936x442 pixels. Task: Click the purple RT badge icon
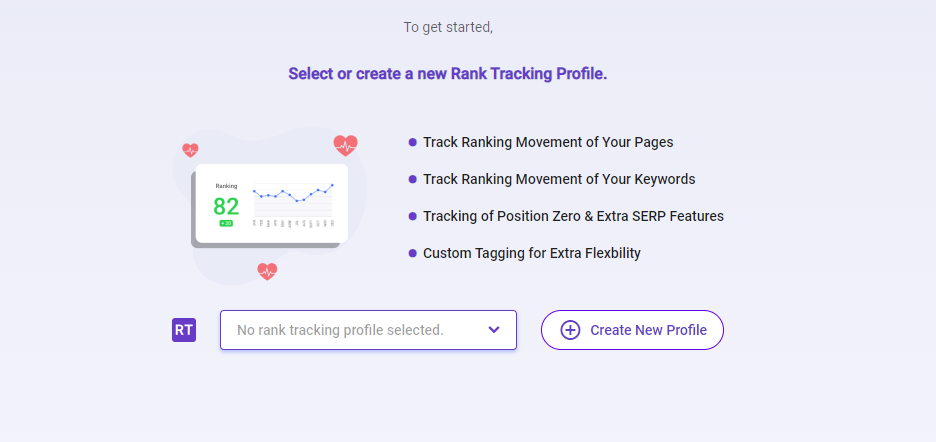point(184,330)
